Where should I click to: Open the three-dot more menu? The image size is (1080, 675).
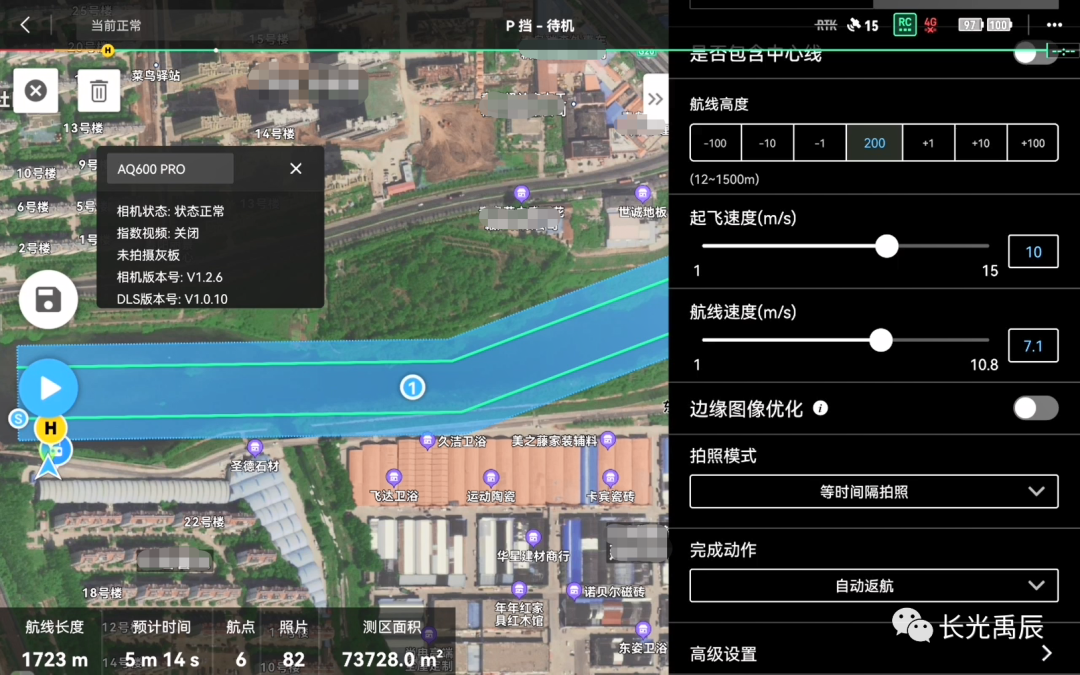point(1053,25)
